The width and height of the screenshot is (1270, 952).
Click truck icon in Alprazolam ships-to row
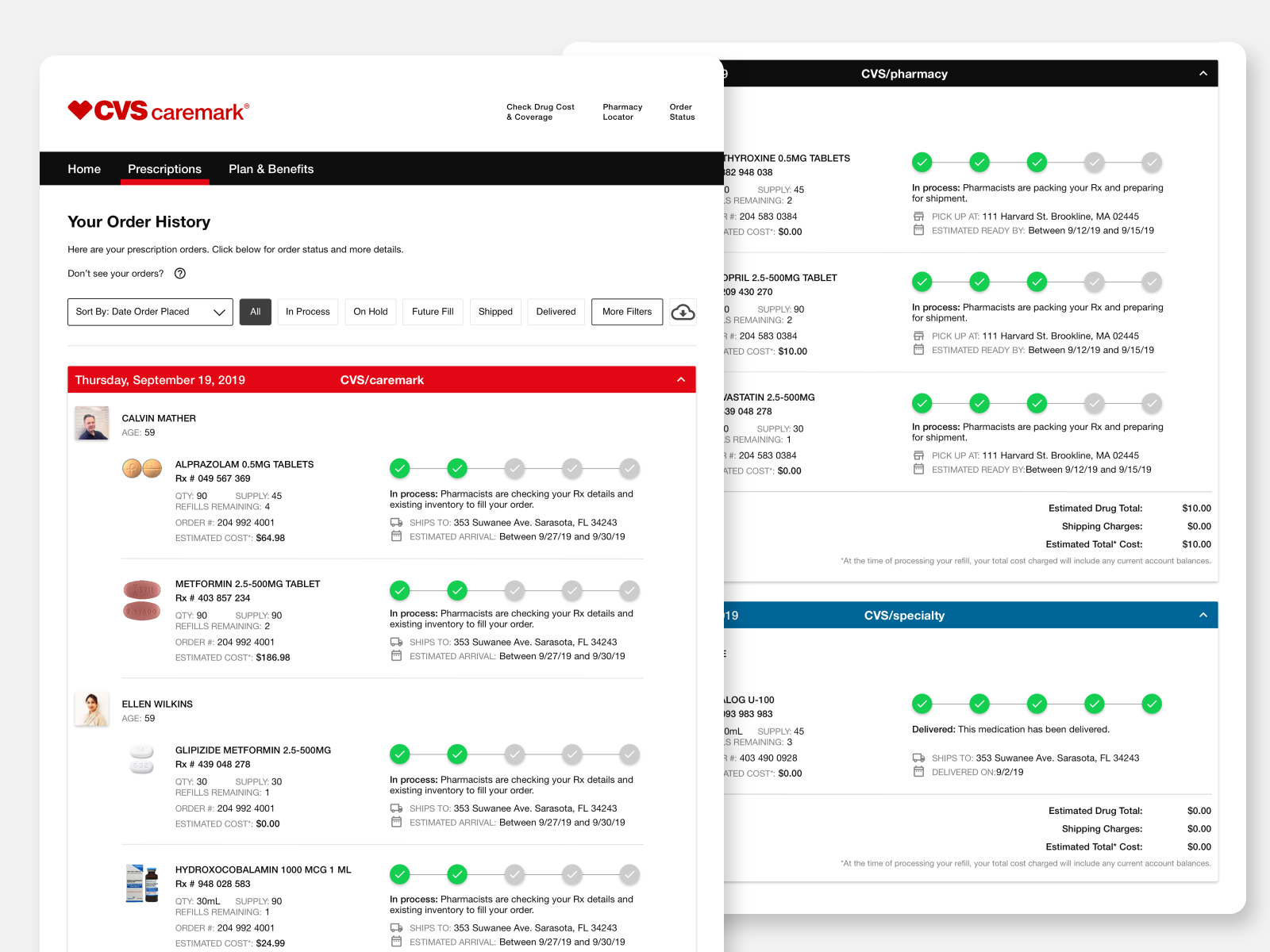pyautogui.click(x=396, y=523)
